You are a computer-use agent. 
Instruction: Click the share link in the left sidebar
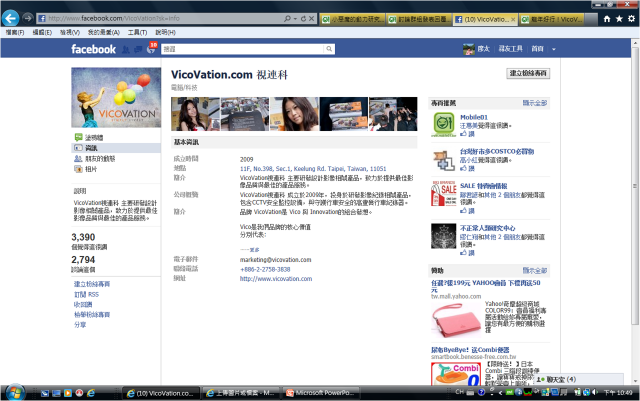tap(80, 325)
